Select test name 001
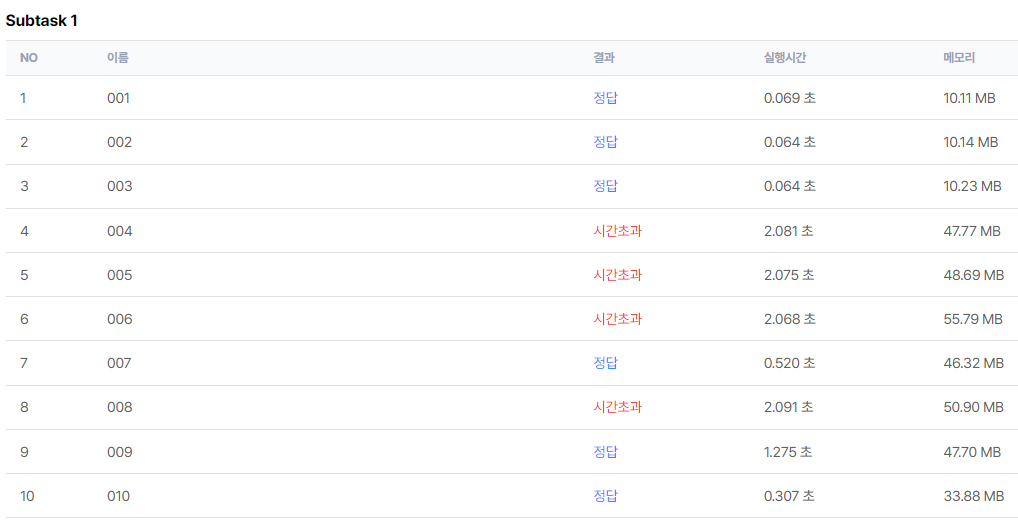The image size is (1018, 529). tap(118, 98)
